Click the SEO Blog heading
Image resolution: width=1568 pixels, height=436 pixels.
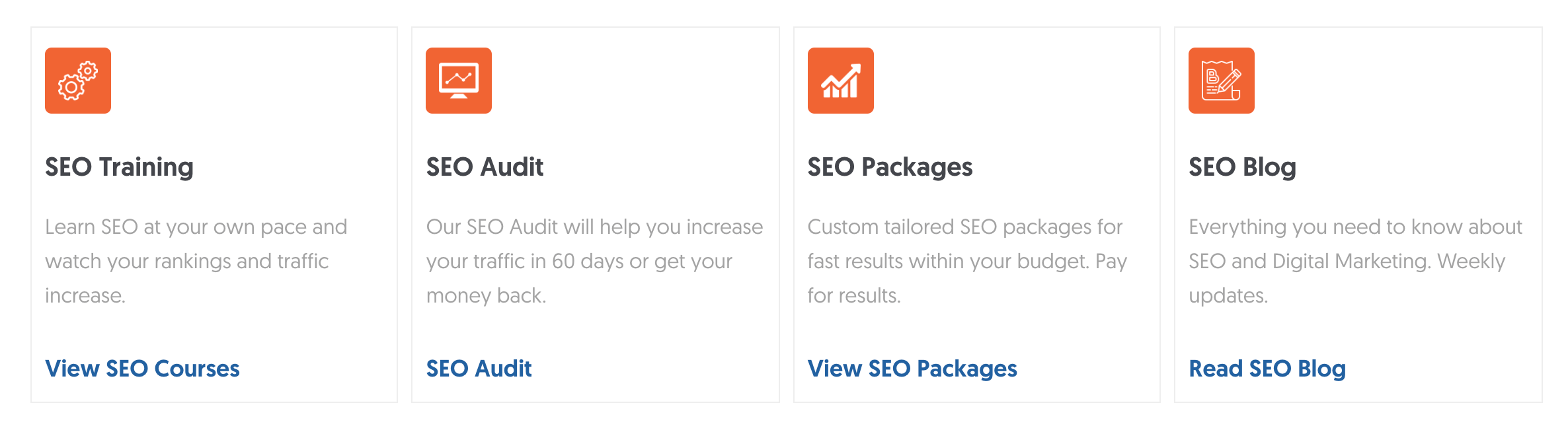click(1242, 167)
